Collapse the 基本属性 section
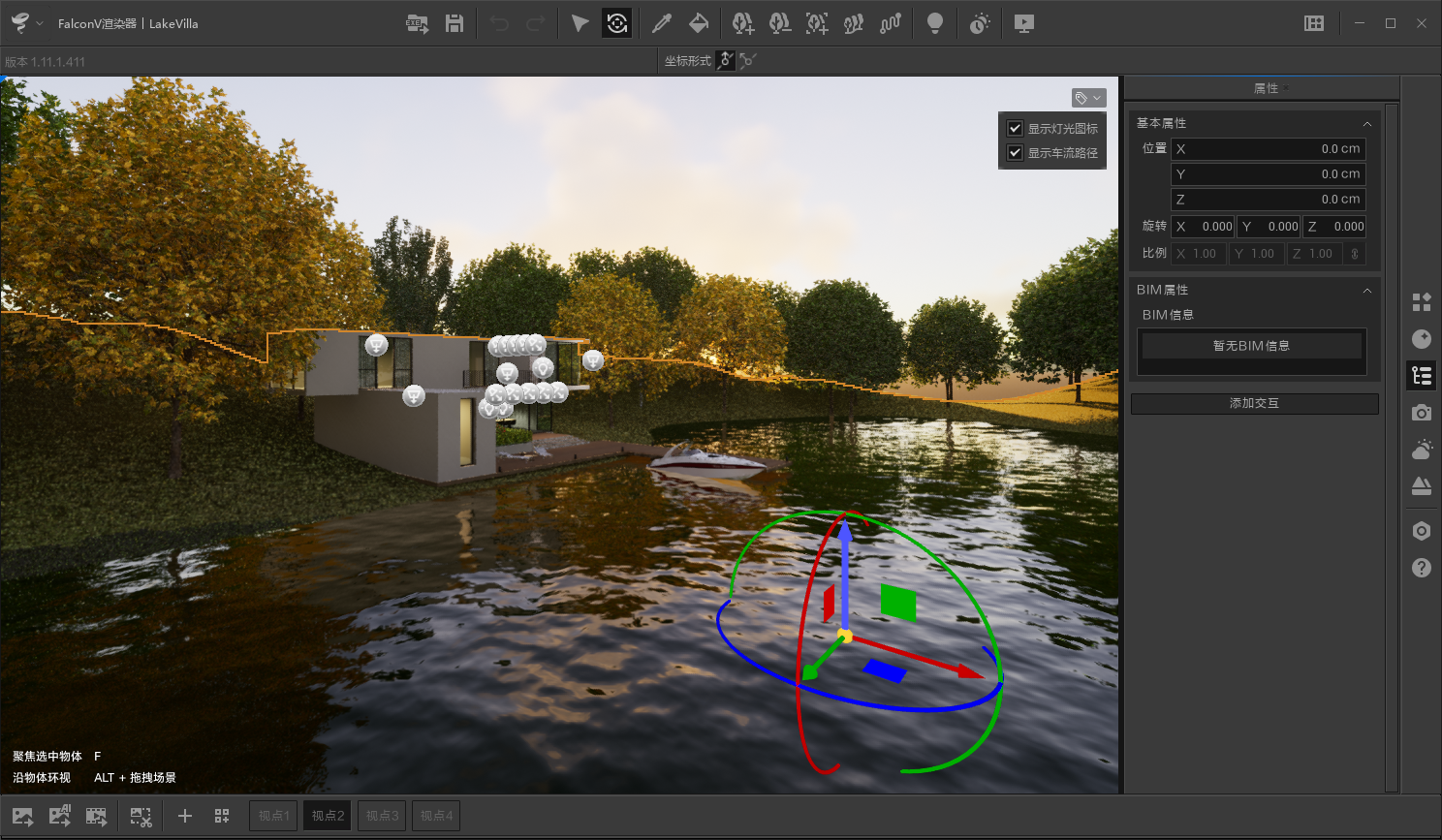The width and height of the screenshot is (1442, 840). point(1366,124)
